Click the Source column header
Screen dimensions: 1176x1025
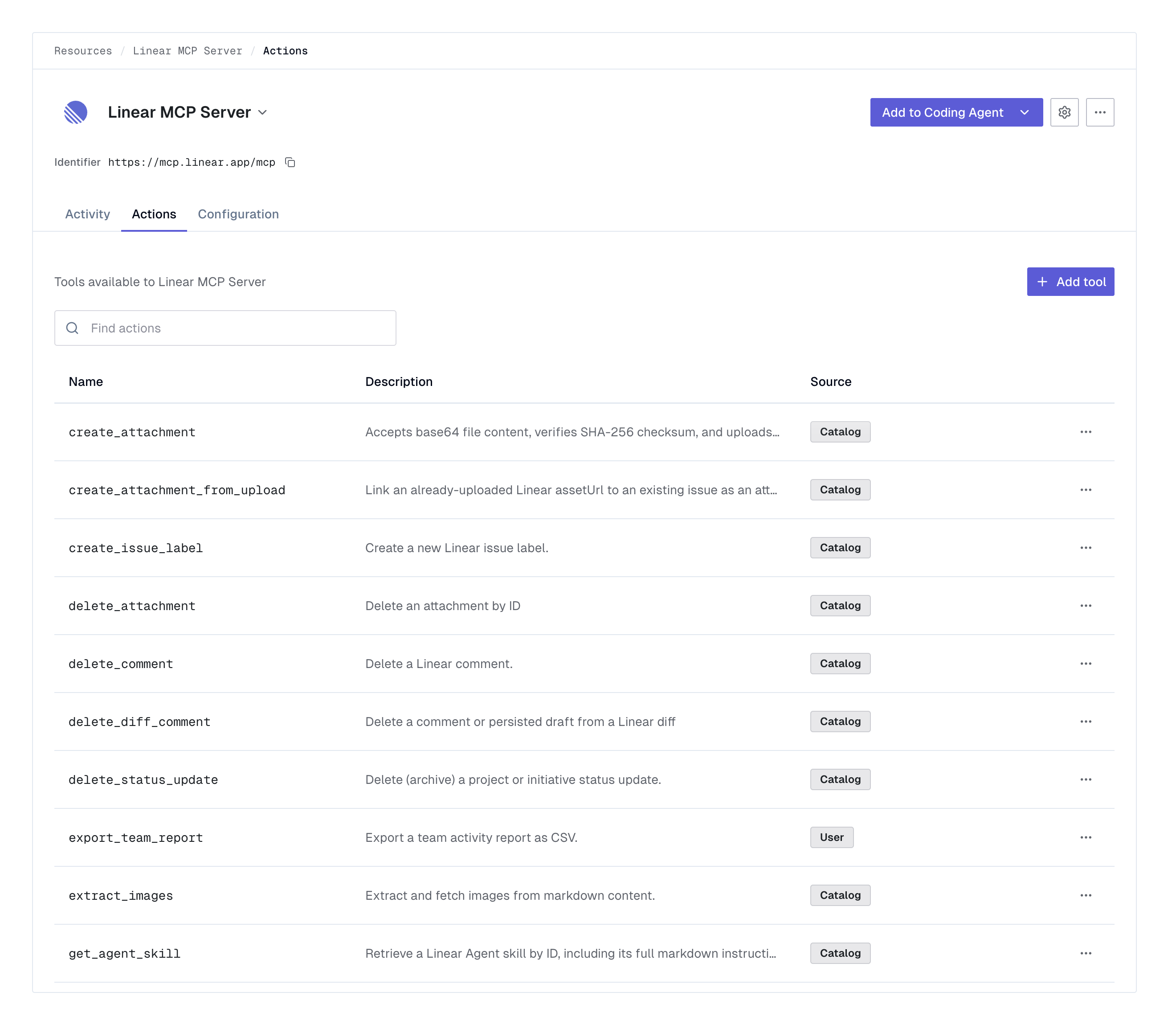pos(831,381)
